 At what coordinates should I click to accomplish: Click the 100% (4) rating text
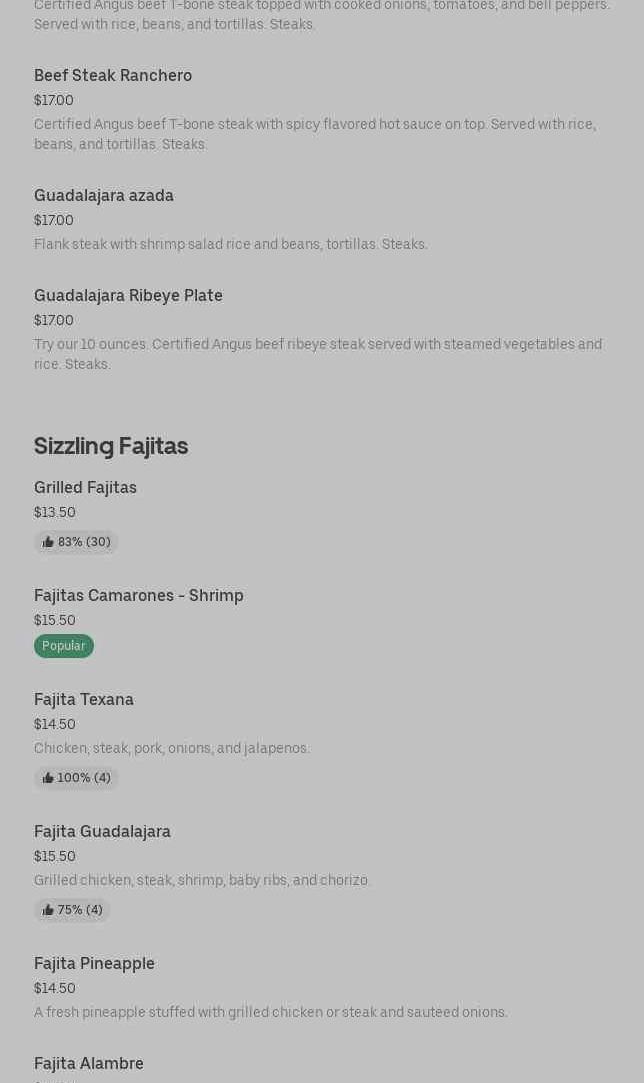[84, 778]
